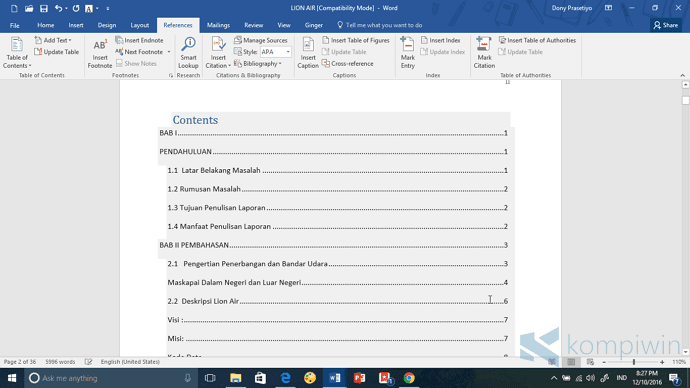Go to Next Footnote
This screenshot has height=388, width=690.
pyautogui.click(x=139, y=52)
